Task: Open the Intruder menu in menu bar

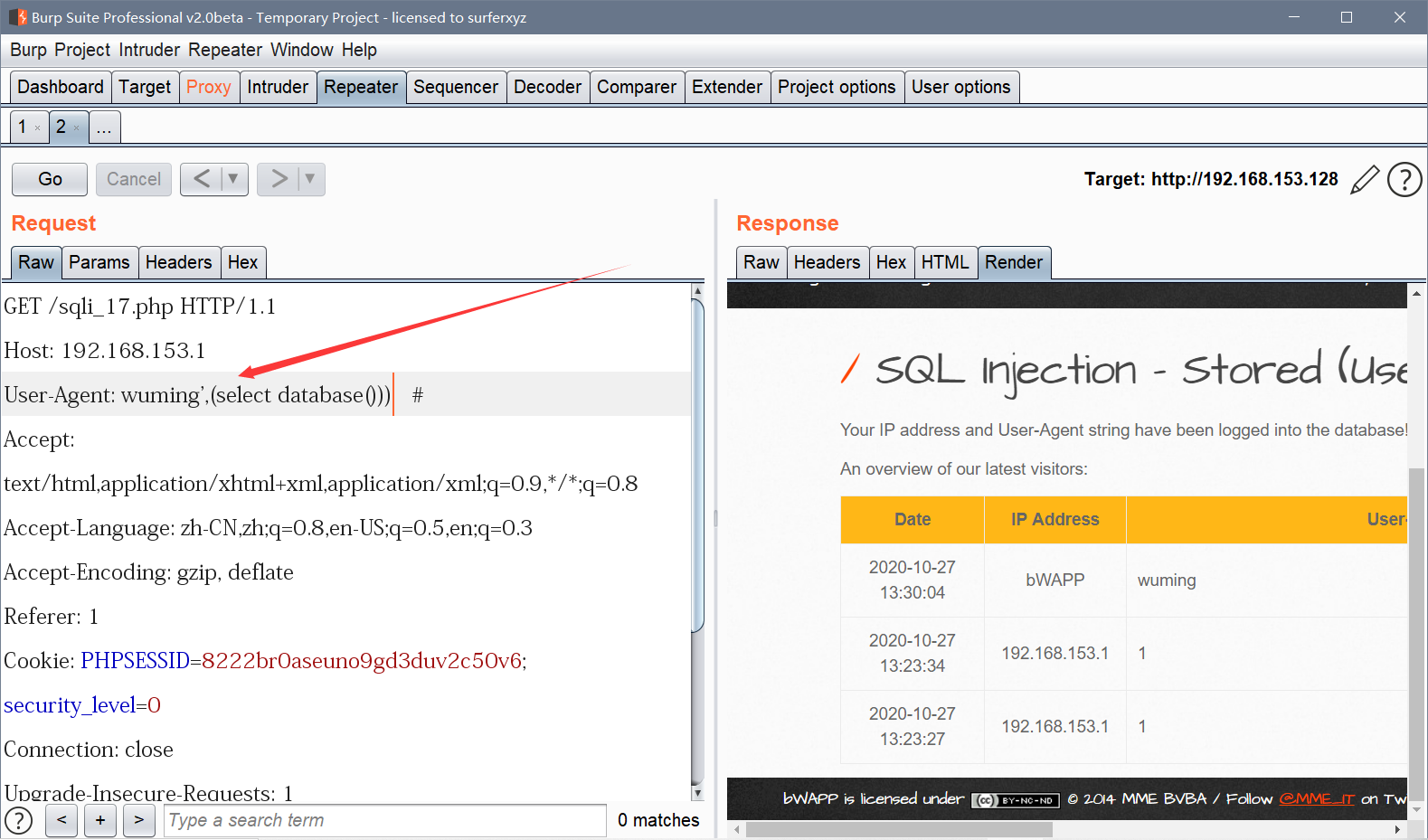Action: (149, 50)
